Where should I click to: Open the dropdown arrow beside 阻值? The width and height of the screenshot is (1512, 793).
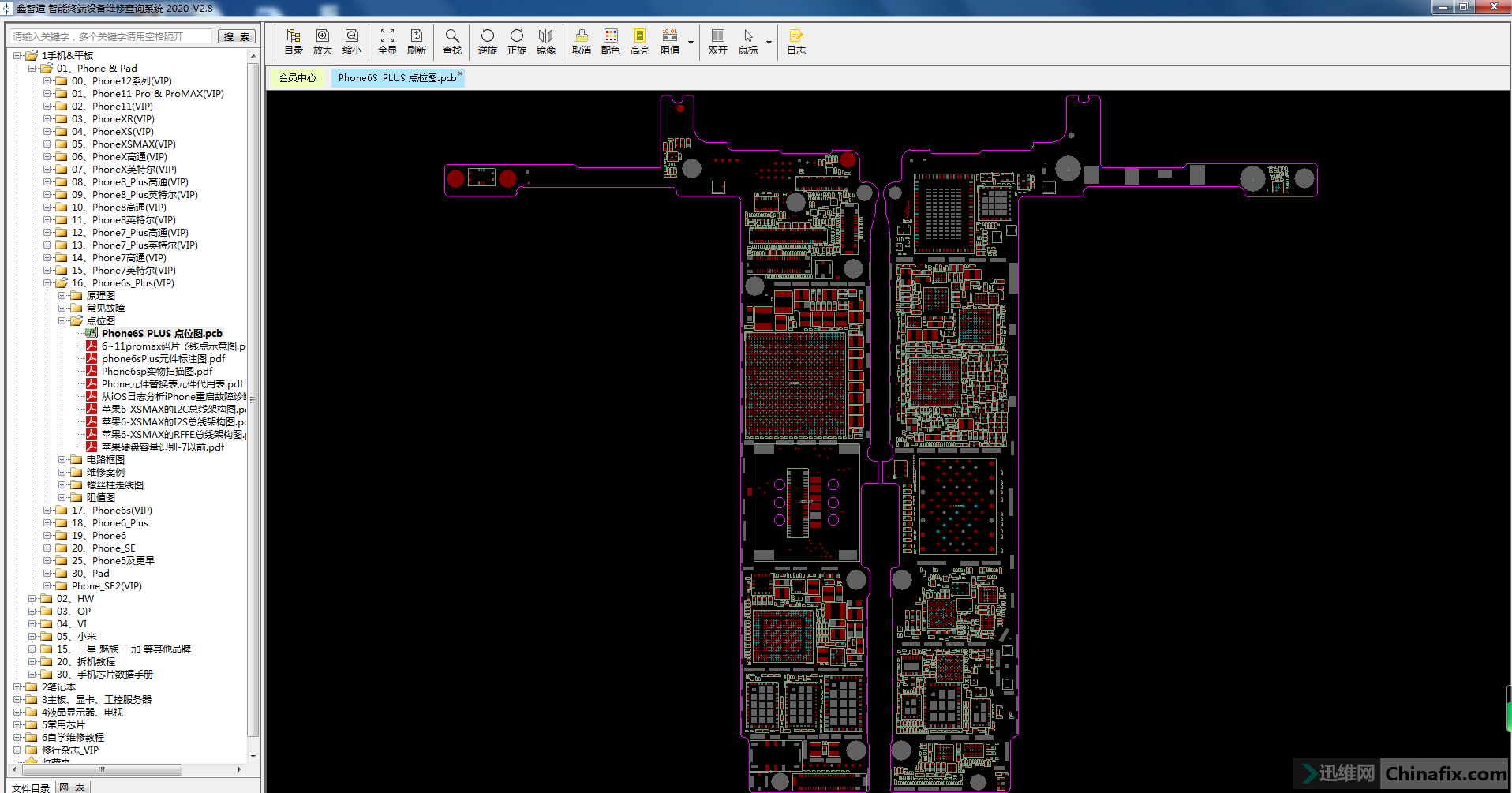(x=691, y=43)
